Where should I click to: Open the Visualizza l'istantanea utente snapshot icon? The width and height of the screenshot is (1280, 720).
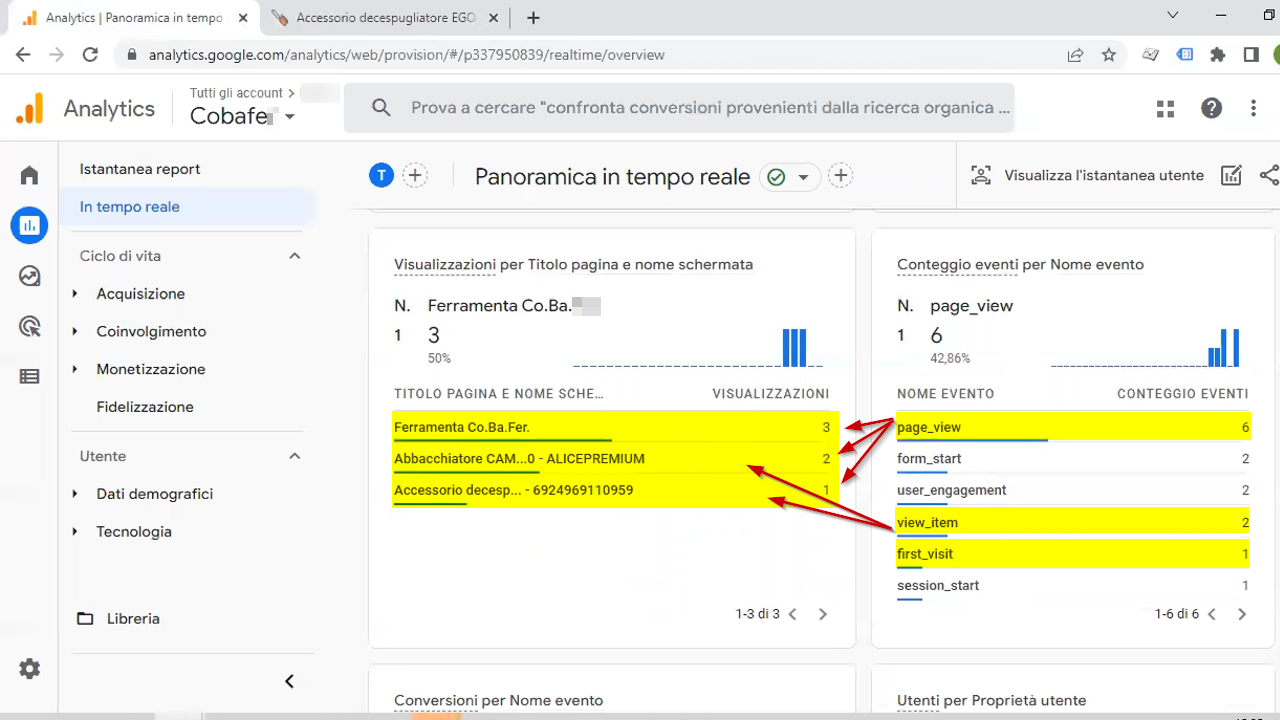click(981, 175)
